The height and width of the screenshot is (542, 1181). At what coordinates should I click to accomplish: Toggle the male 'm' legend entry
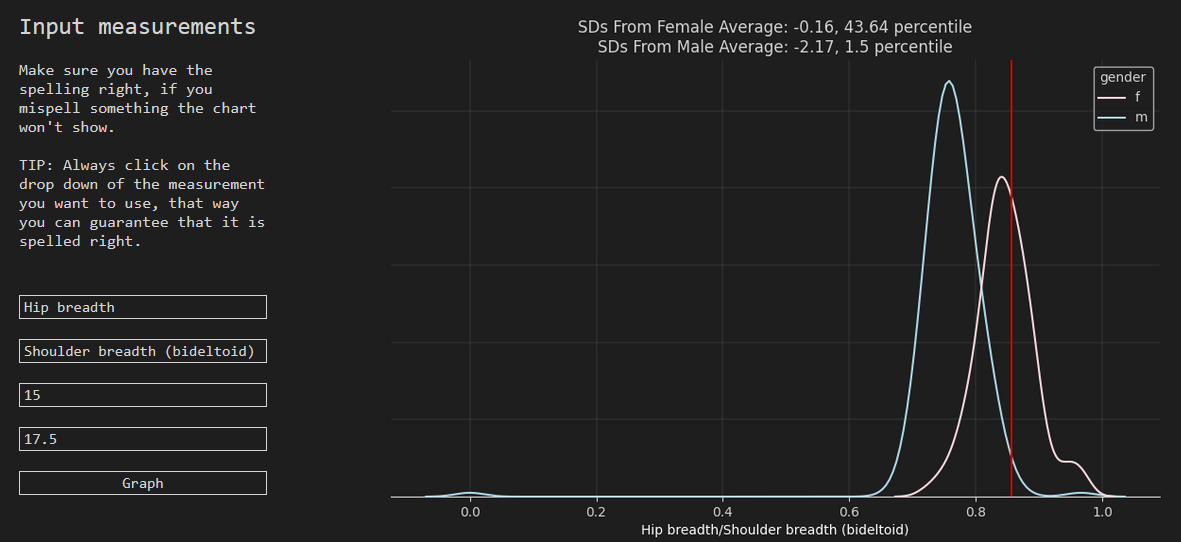click(1122, 117)
